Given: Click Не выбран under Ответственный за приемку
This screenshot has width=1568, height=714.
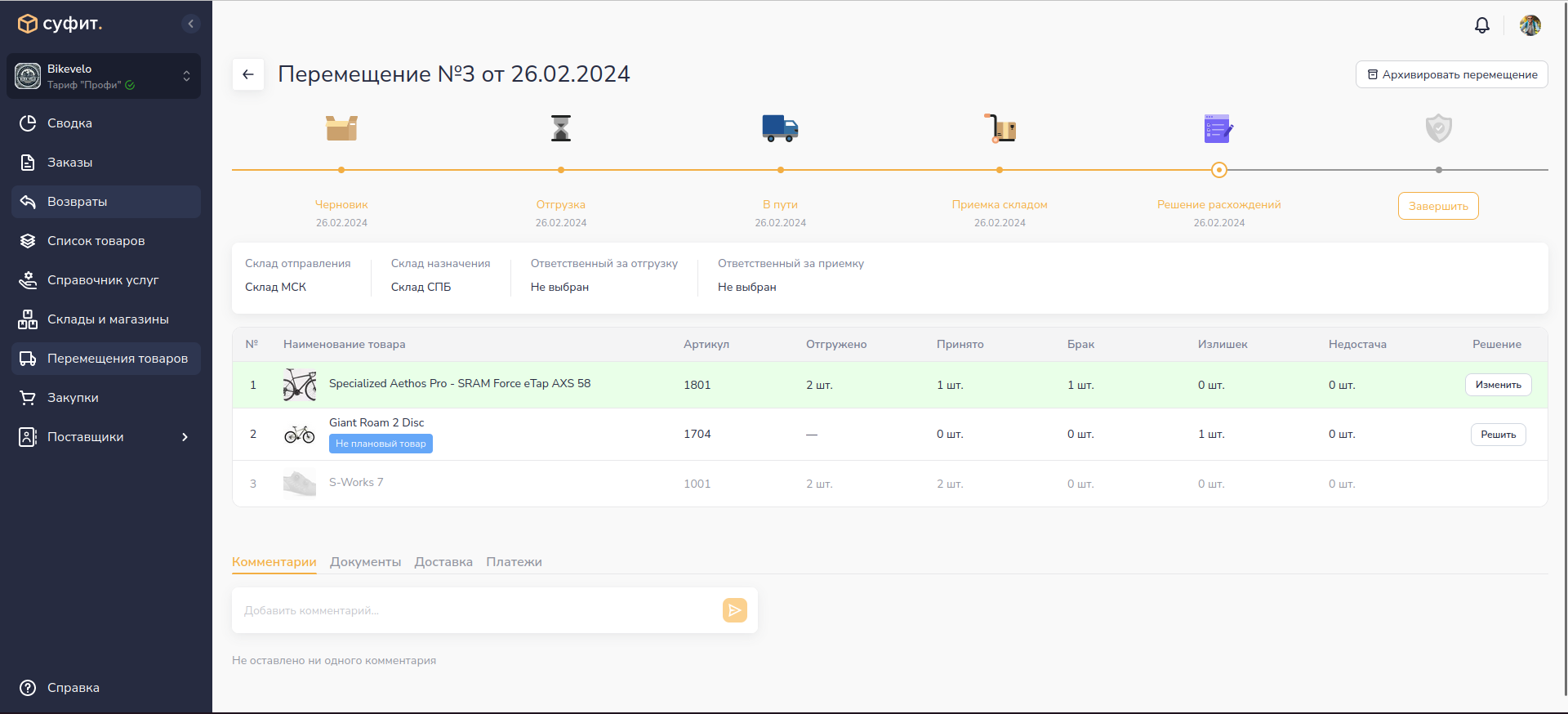Looking at the screenshot, I should [747, 287].
